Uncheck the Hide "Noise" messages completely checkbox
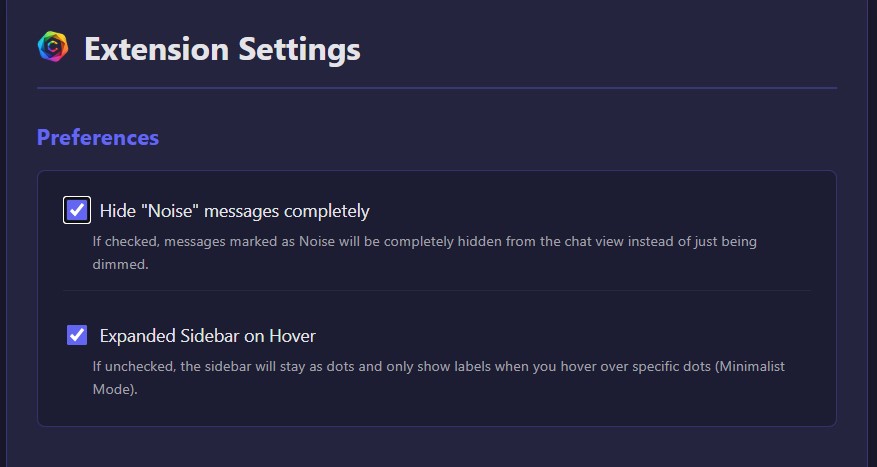Screen dimensions: 877x467 coord(77,210)
